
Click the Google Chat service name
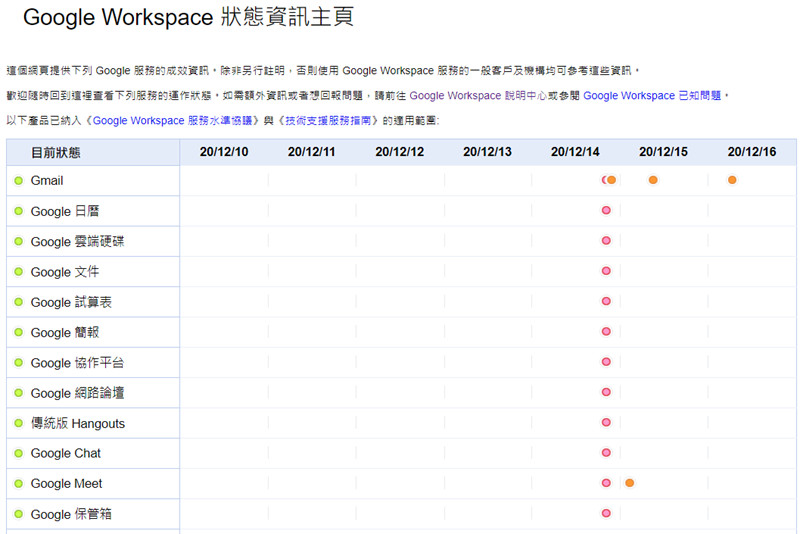pyautogui.click(x=66, y=453)
